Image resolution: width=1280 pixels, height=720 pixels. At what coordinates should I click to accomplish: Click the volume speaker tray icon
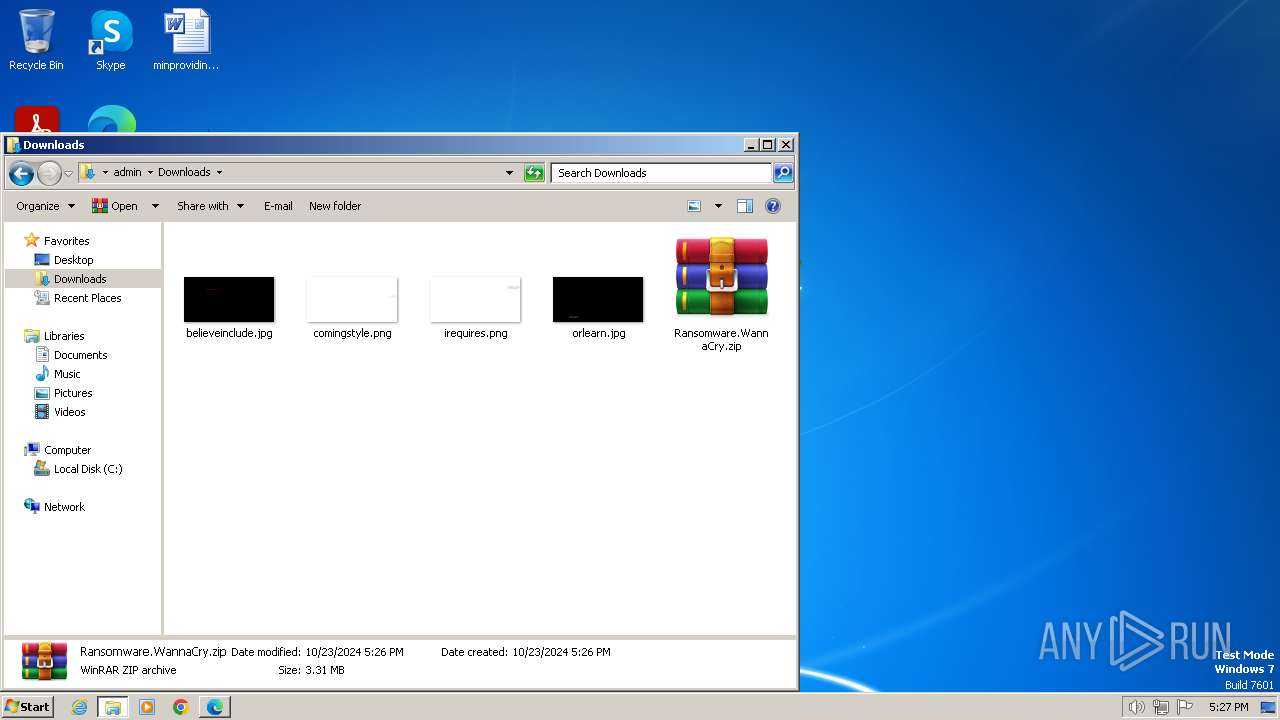coord(1136,707)
